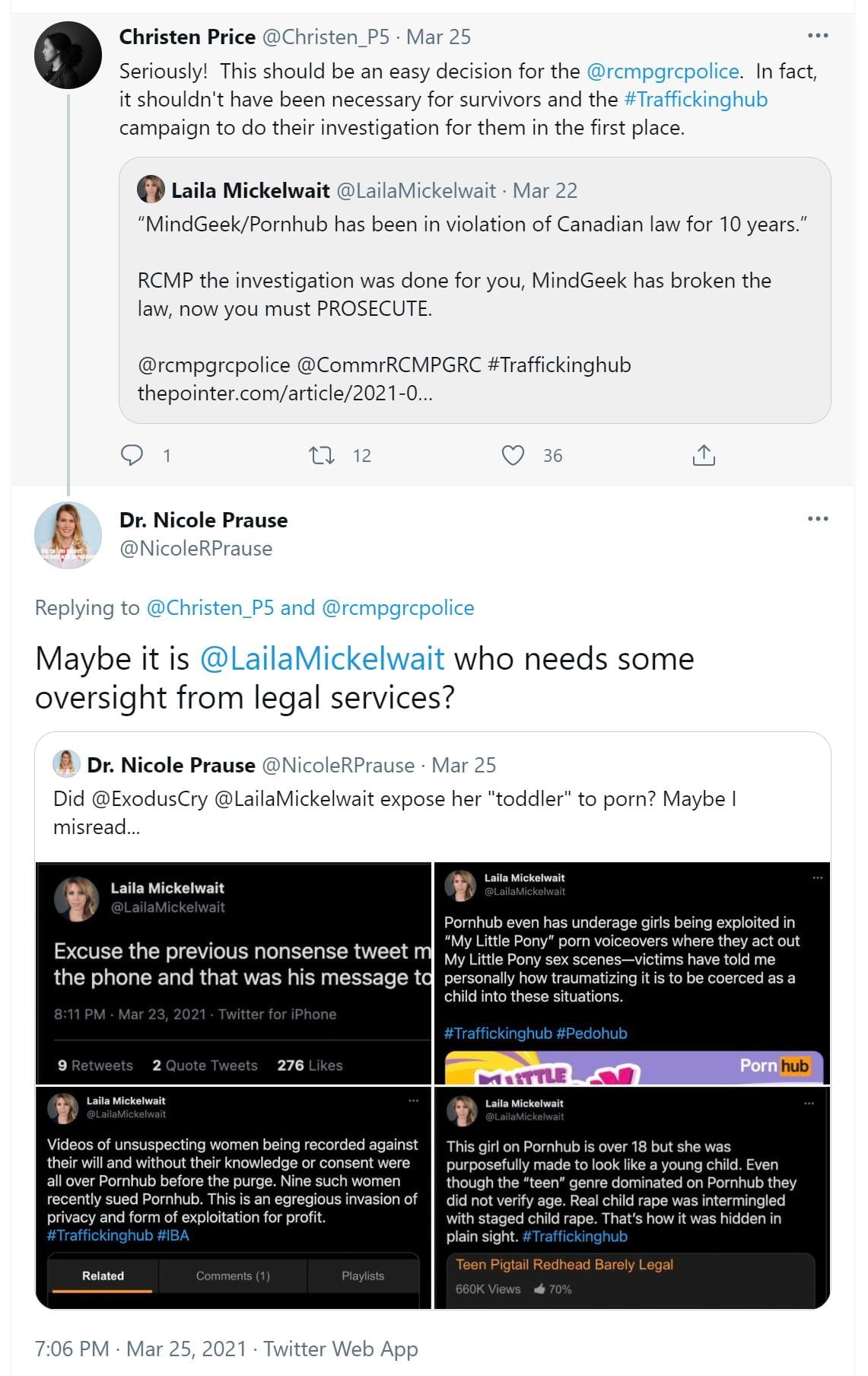Open Christen Price's profile avatar
Screen dimensions: 868x1376
pyautogui.click(x=68, y=56)
